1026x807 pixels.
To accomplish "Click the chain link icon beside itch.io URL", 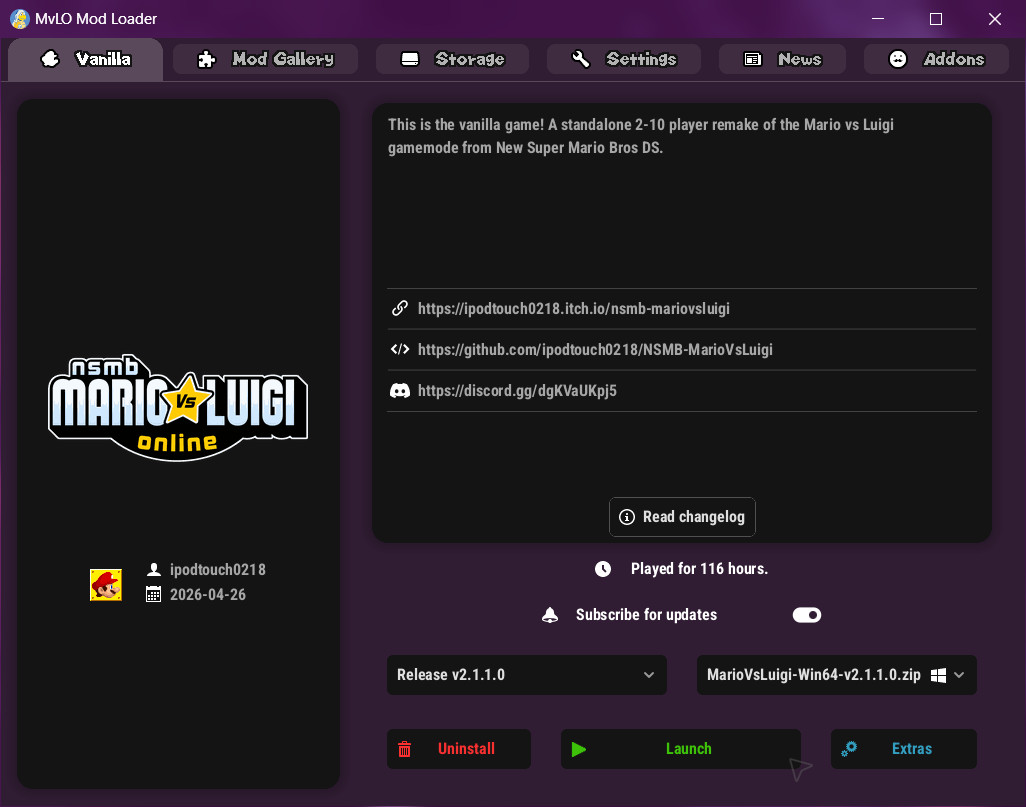I will tap(400, 308).
